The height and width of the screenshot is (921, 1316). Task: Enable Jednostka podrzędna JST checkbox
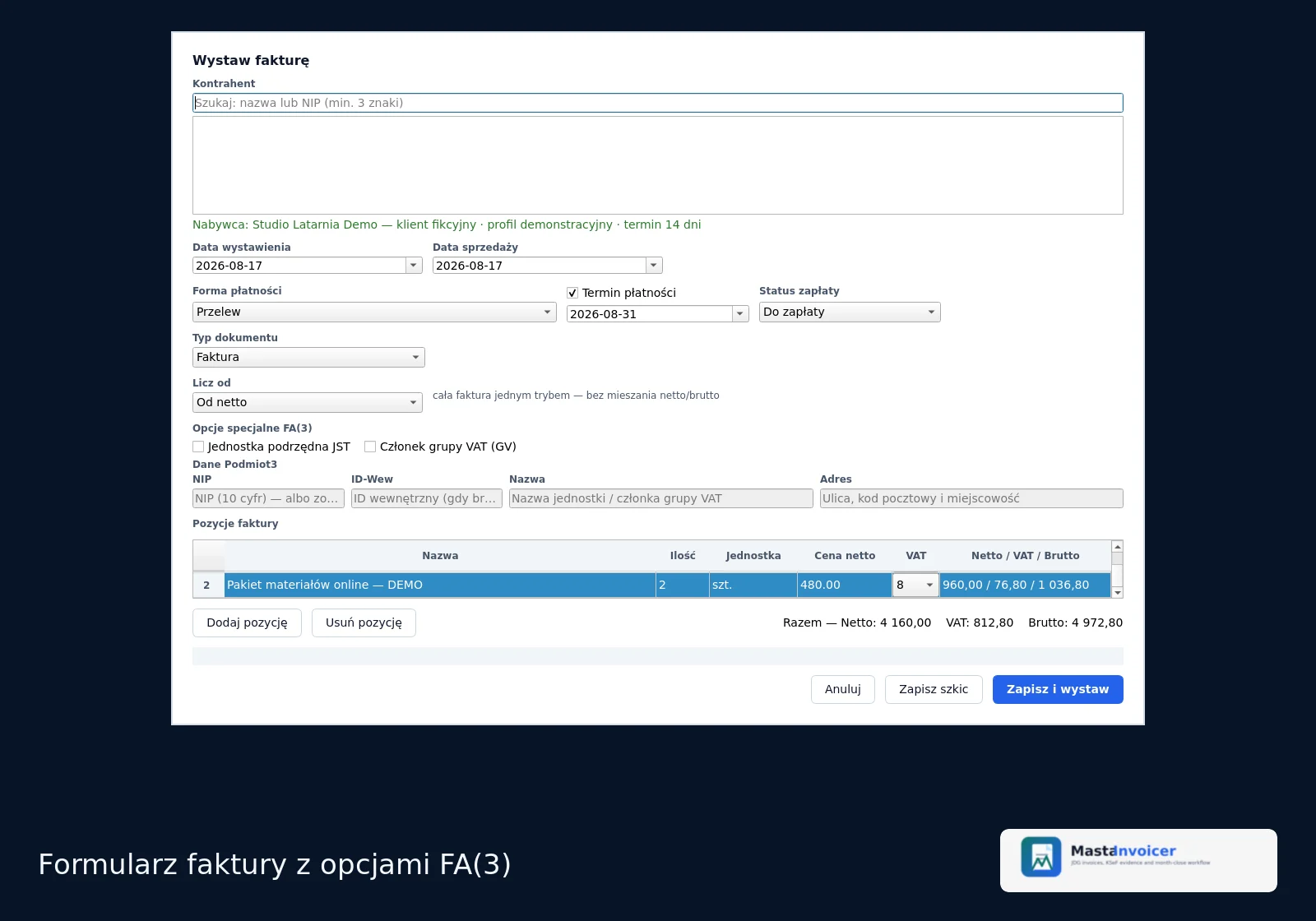(198, 447)
